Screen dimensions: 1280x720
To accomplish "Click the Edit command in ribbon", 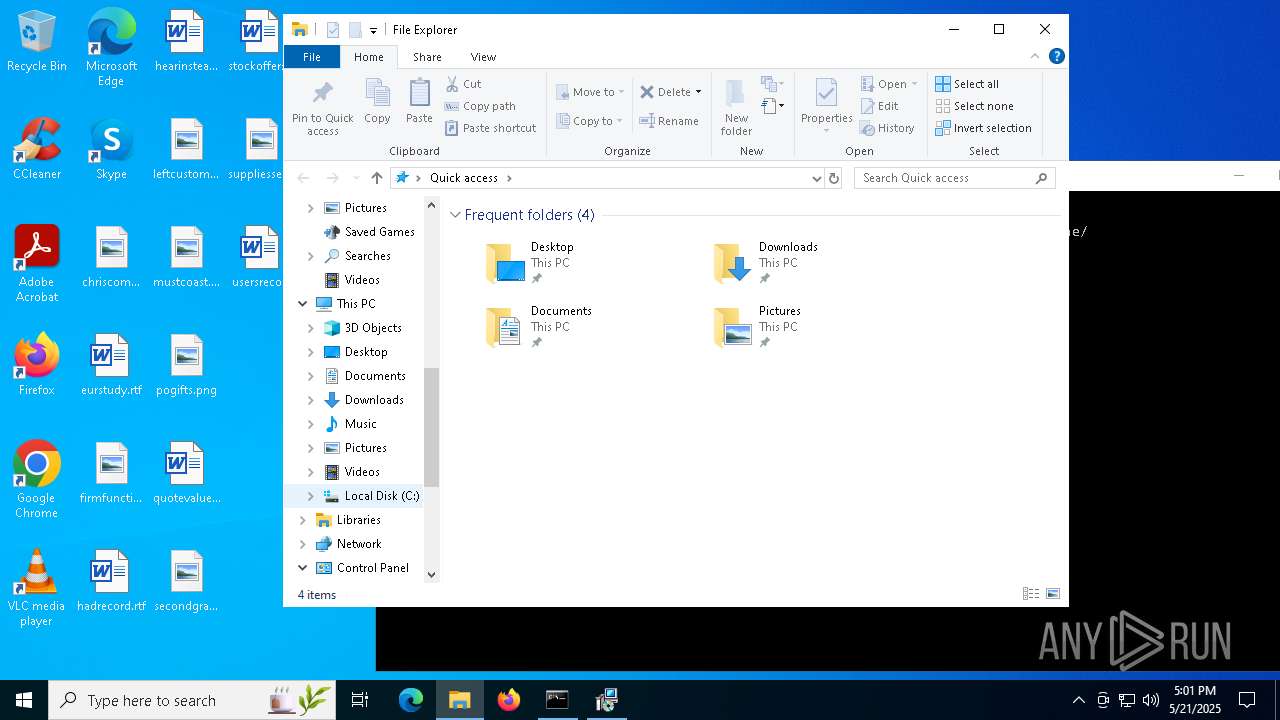I will coord(879,106).
